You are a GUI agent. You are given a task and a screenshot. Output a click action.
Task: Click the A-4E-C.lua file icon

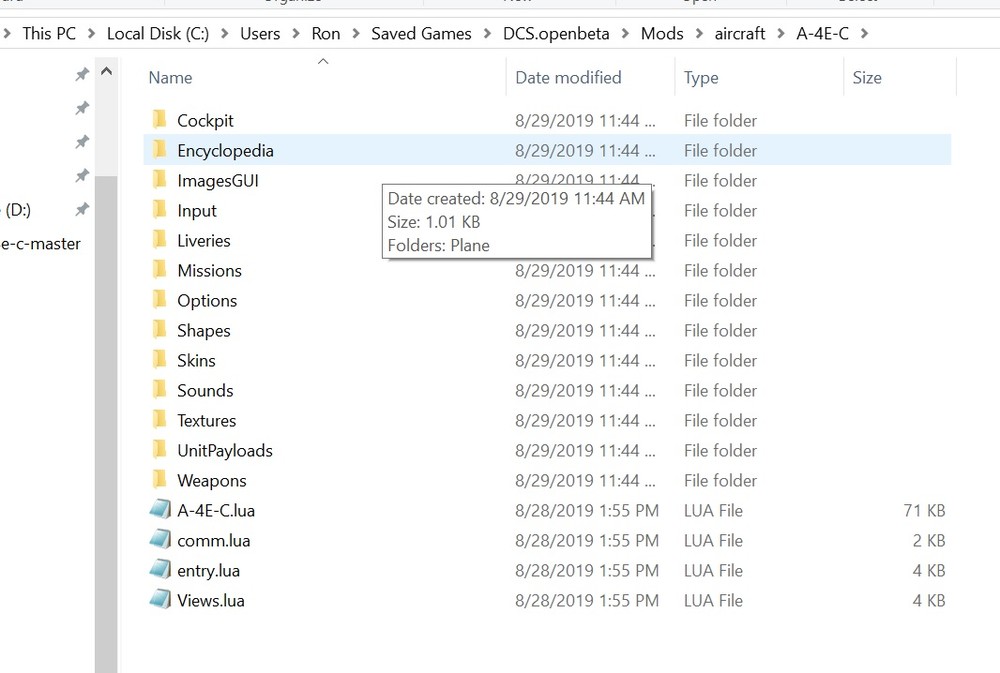pos(160,511)
